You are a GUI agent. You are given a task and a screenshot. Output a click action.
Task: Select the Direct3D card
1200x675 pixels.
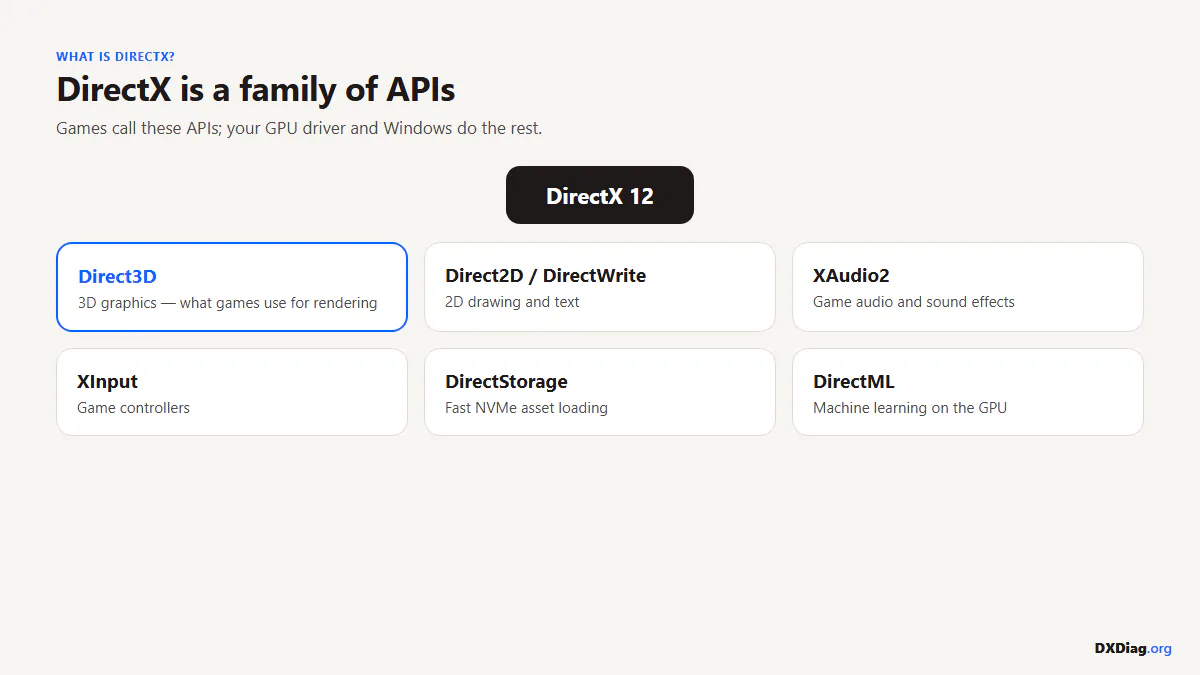(x=232, y=287)
